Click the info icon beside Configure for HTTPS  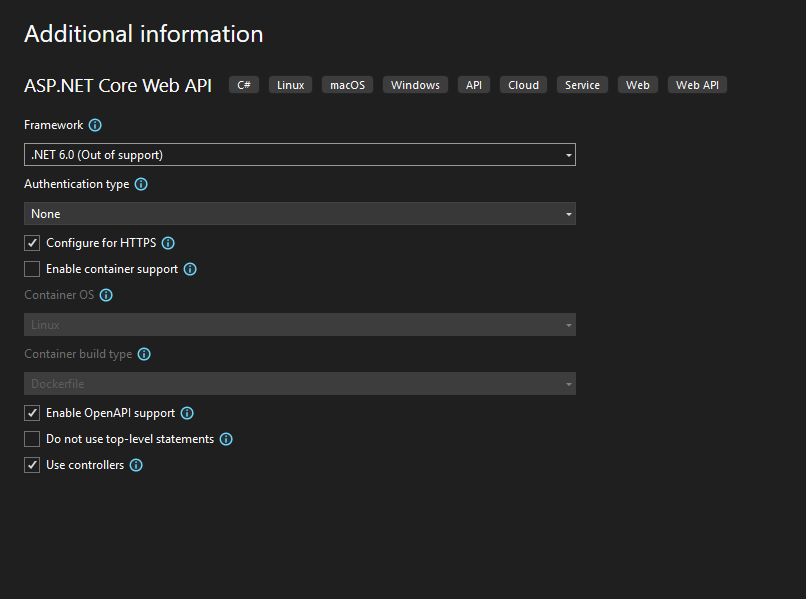pyautogui.click(x=168, y=243)
